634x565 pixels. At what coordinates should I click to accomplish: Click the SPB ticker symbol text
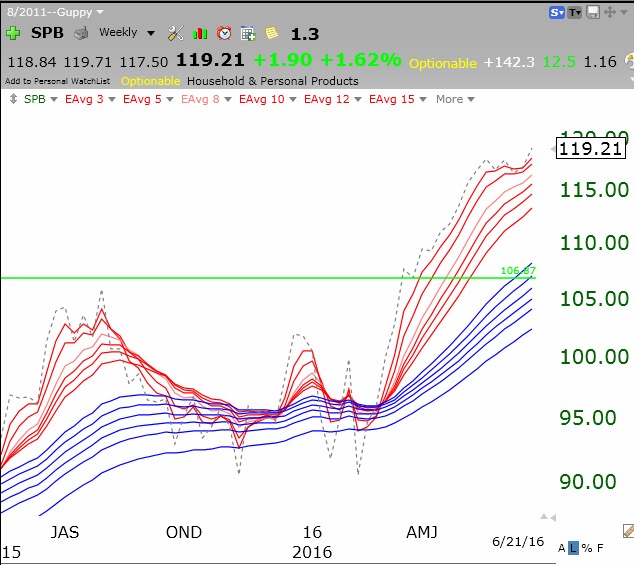(x=47, y=33)
